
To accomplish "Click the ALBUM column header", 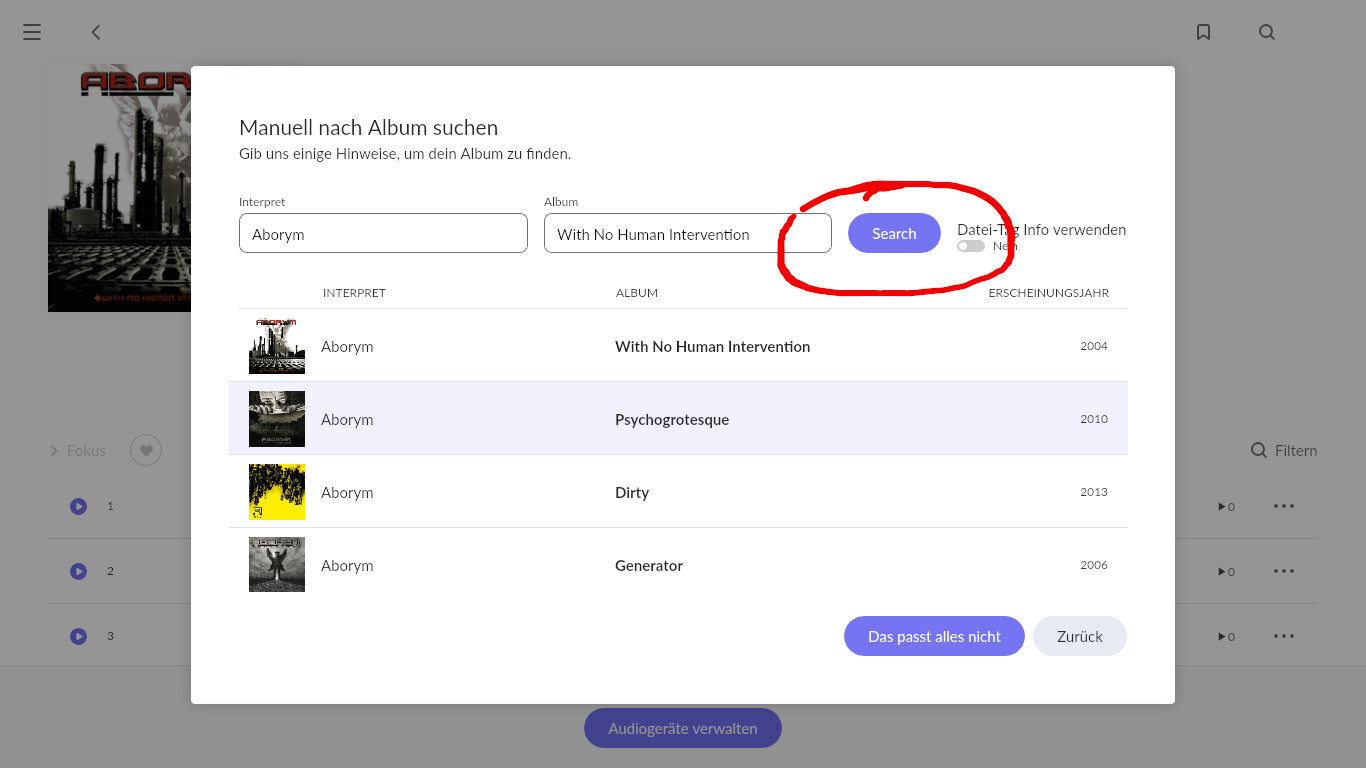I will pos(637,293).
